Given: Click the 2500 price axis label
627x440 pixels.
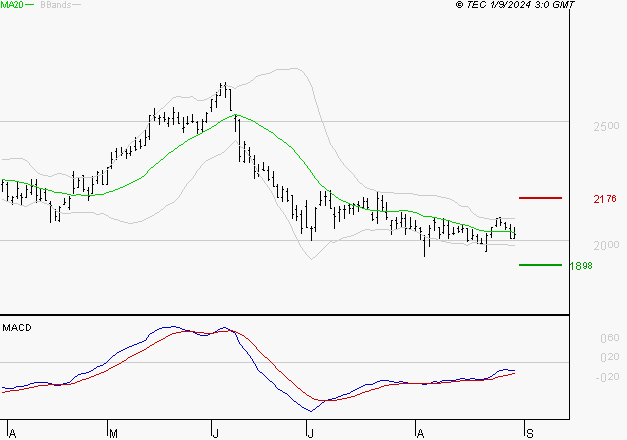Looking at the screenshot, I should tap(606, 126).
